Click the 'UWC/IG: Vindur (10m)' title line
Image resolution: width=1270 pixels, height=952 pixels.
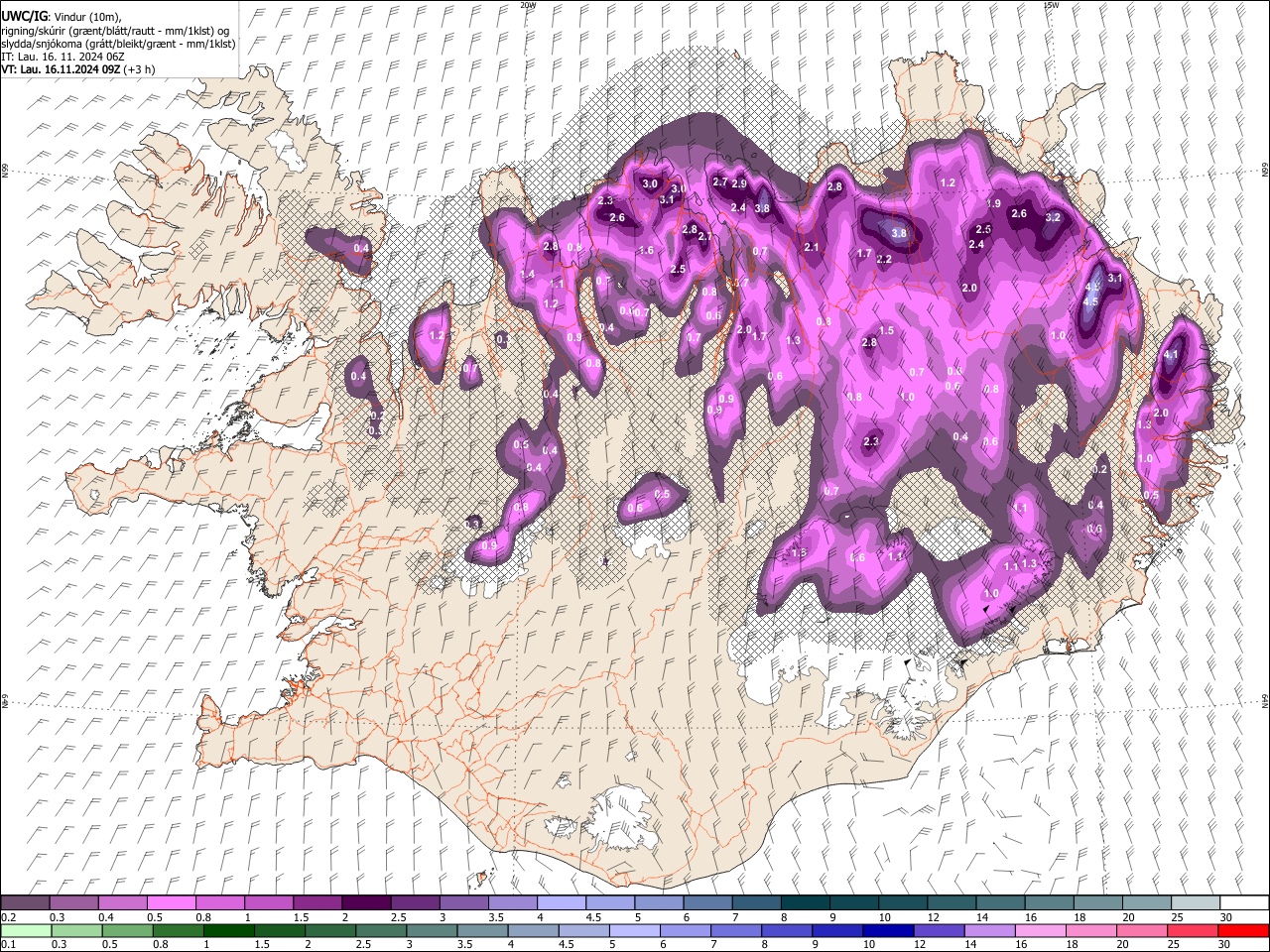pyautogui.click(x=62, y=17)
